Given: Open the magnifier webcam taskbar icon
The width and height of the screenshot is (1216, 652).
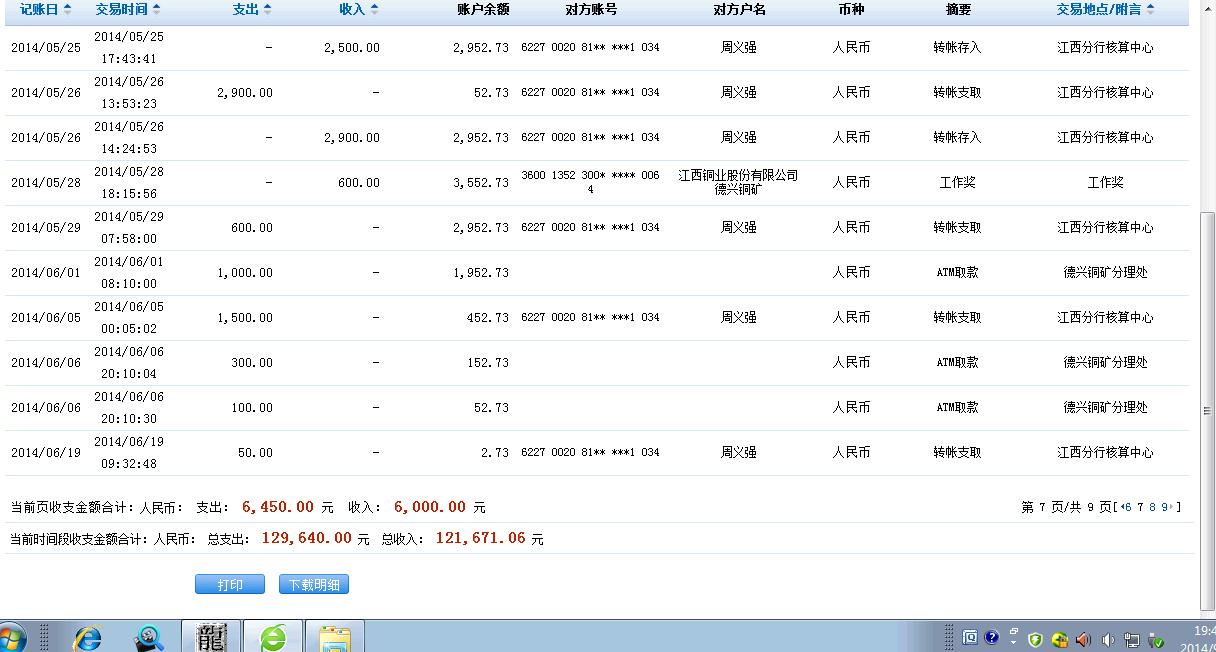Looking at the screenshot, I should tap(150, 637).
